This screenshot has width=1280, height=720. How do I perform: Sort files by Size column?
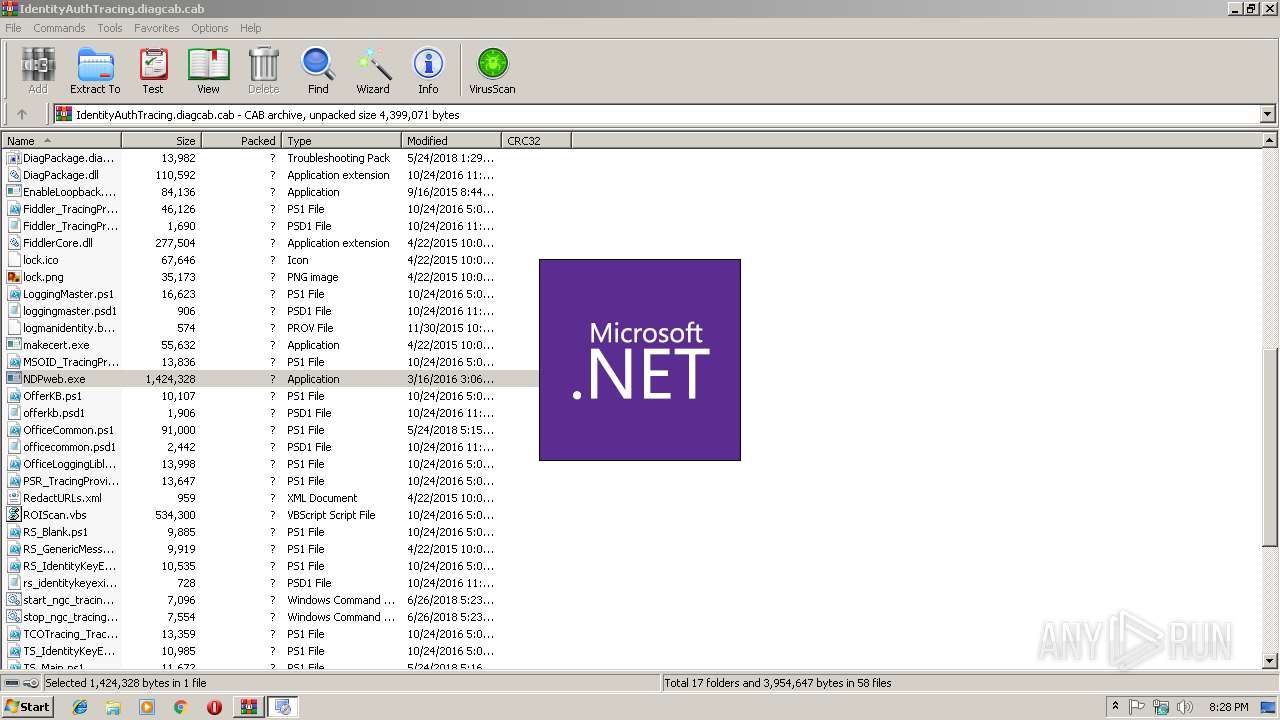(161, 141)
